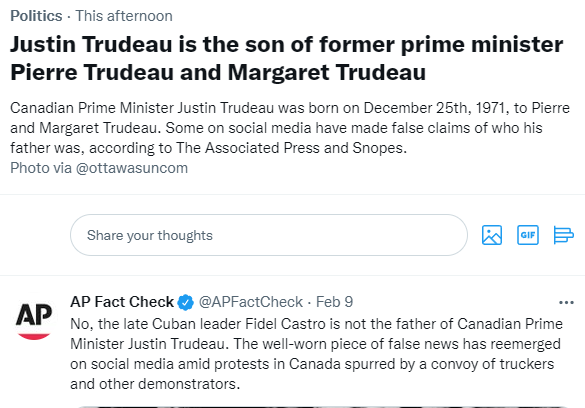Screen dimensions: 585x408
Task: Select the event description paragraph about Trudeau
Action: [290, 128]
